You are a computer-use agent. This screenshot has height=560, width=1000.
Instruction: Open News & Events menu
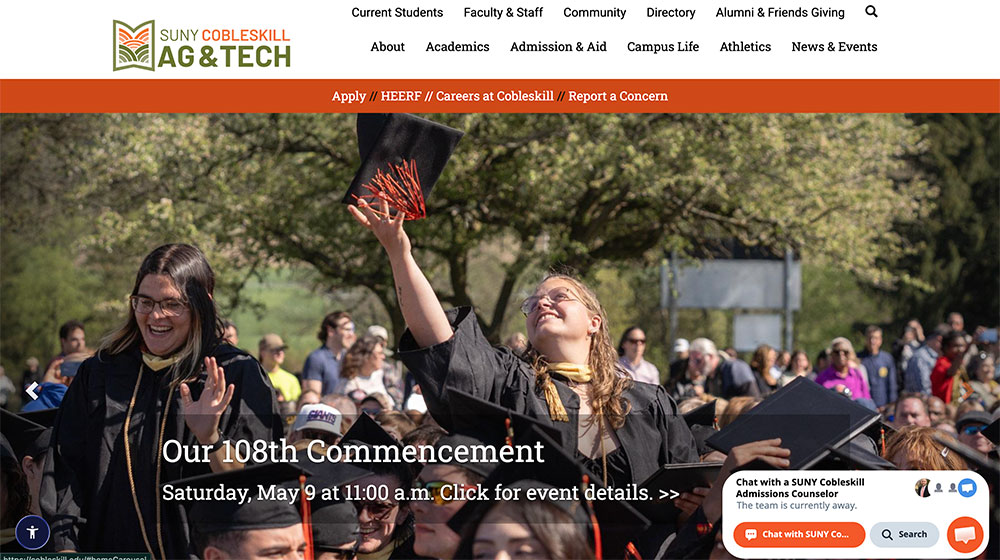(x=834, y=47)
